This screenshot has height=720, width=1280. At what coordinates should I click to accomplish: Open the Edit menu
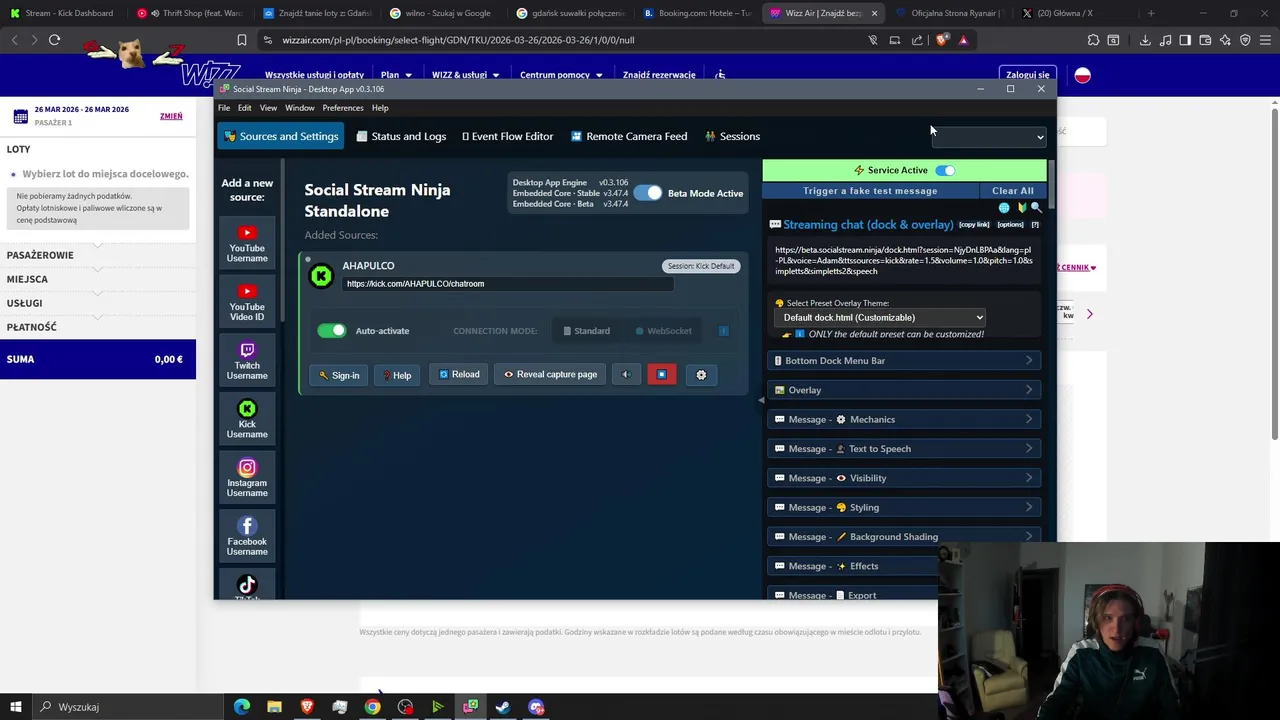244,108
